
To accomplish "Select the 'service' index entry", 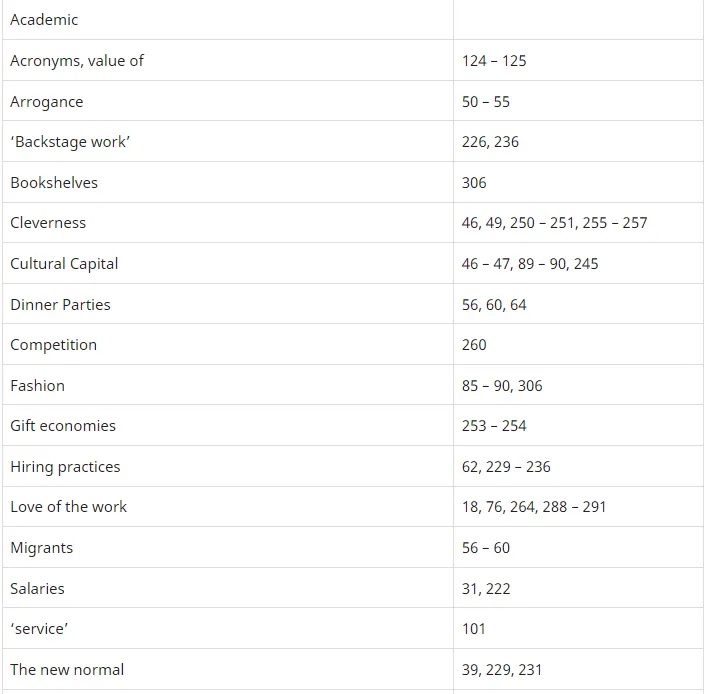I will point(39,629).
